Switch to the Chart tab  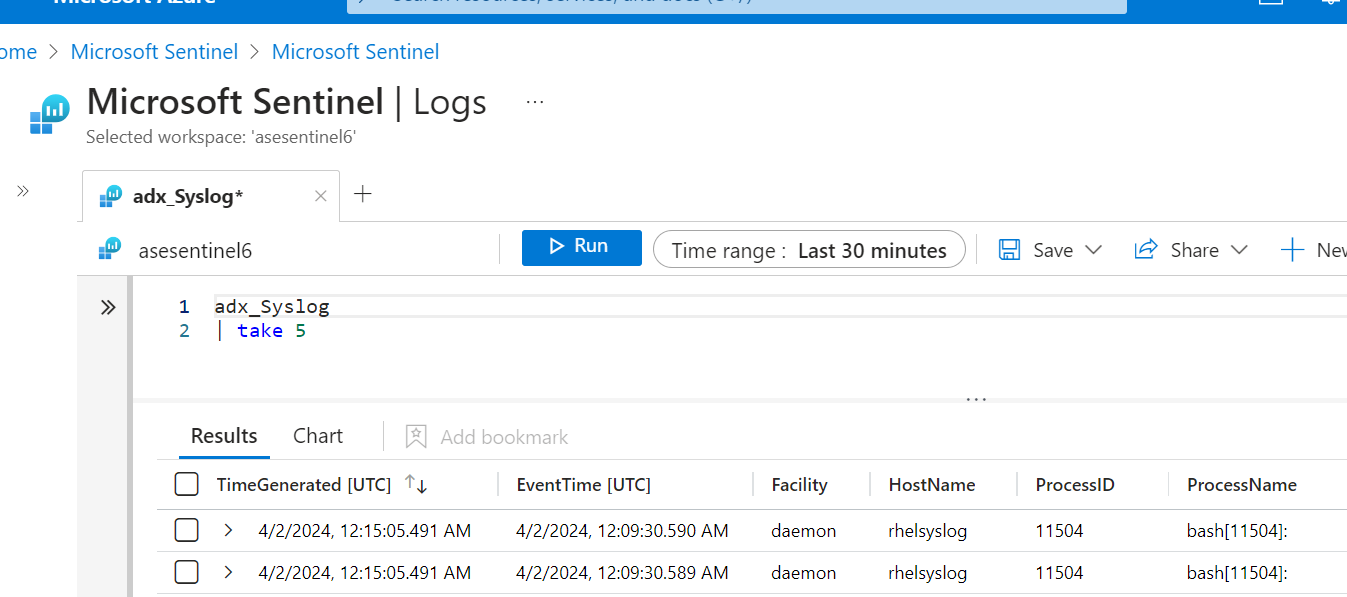coord(318,436)
